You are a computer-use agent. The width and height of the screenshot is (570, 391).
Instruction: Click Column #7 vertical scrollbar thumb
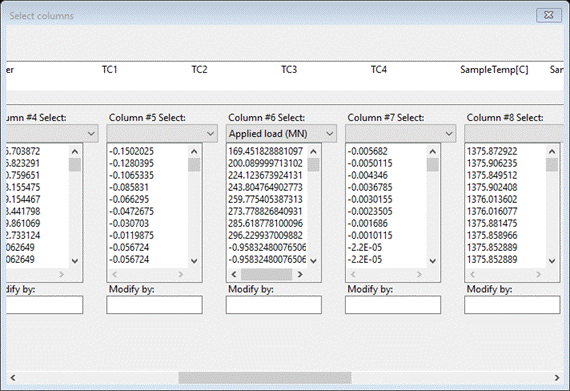(x=433, y=165)
